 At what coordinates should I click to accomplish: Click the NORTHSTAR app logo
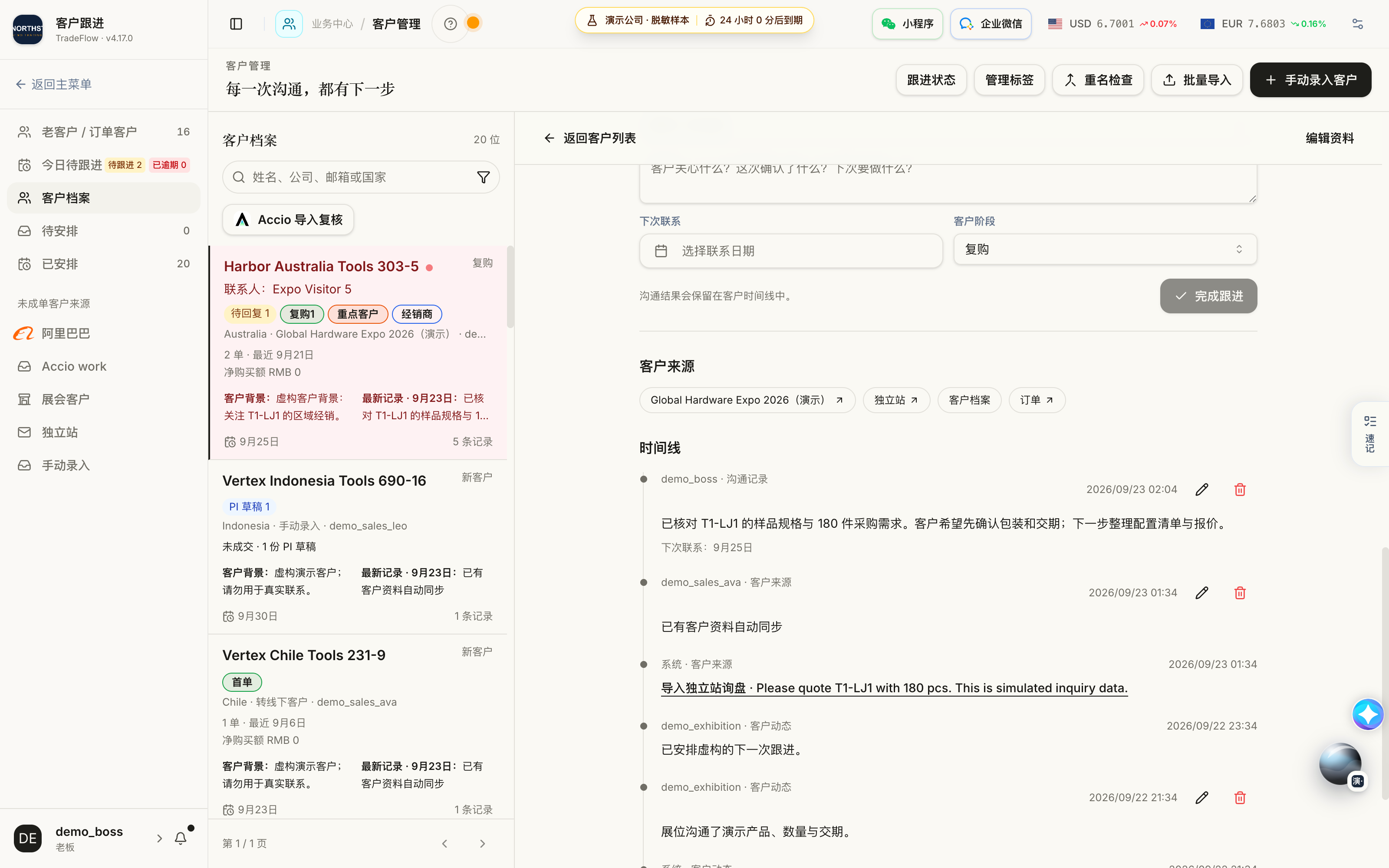pyautogui.click(x=27, y=29)
